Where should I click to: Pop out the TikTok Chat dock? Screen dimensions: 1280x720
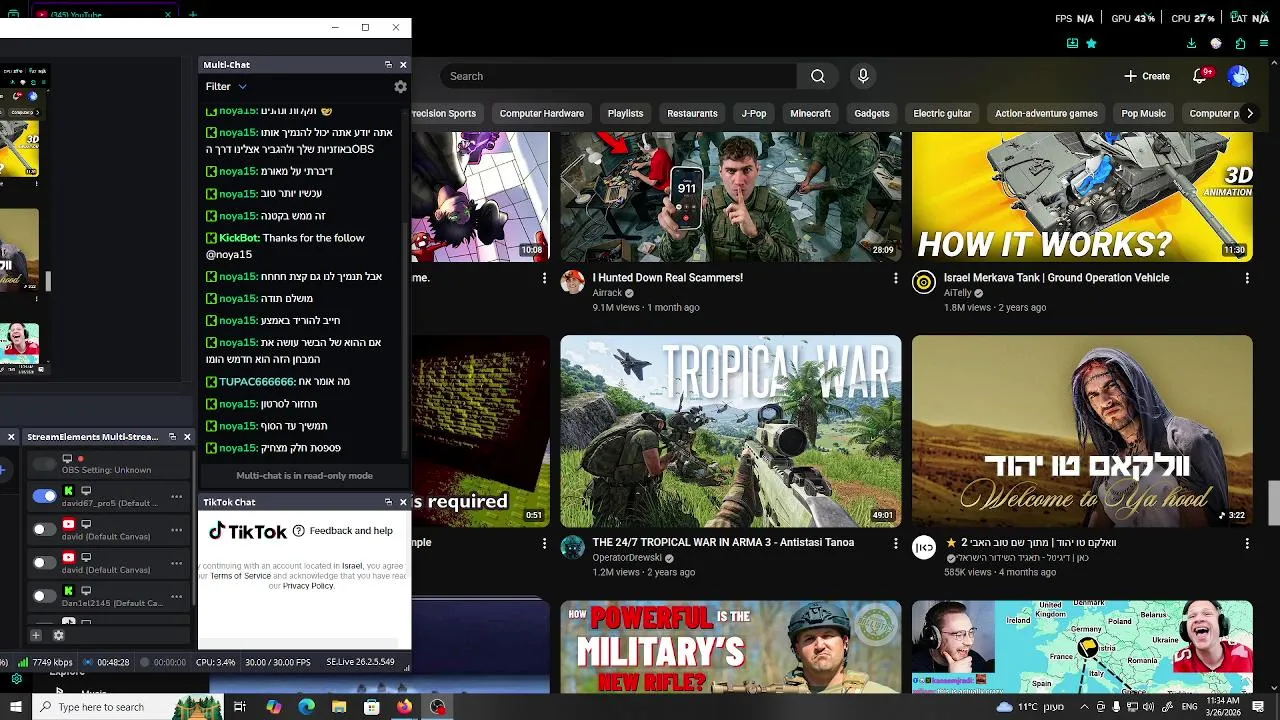pos(388,502)
